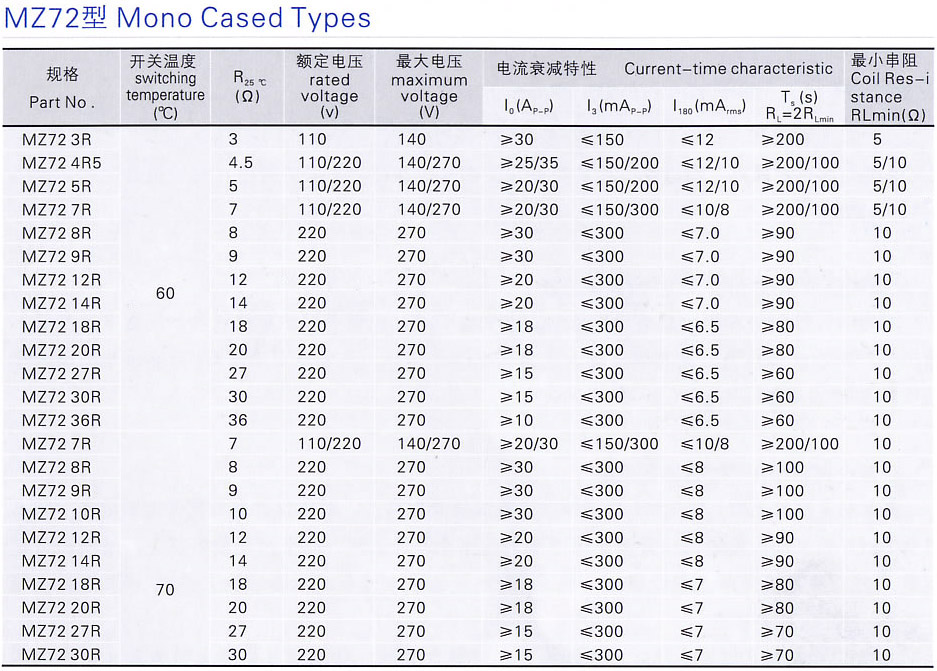Screen dimensions: 937x671
Task: Click the "I0 (AP-P)" sub-header
Action: 528,107
